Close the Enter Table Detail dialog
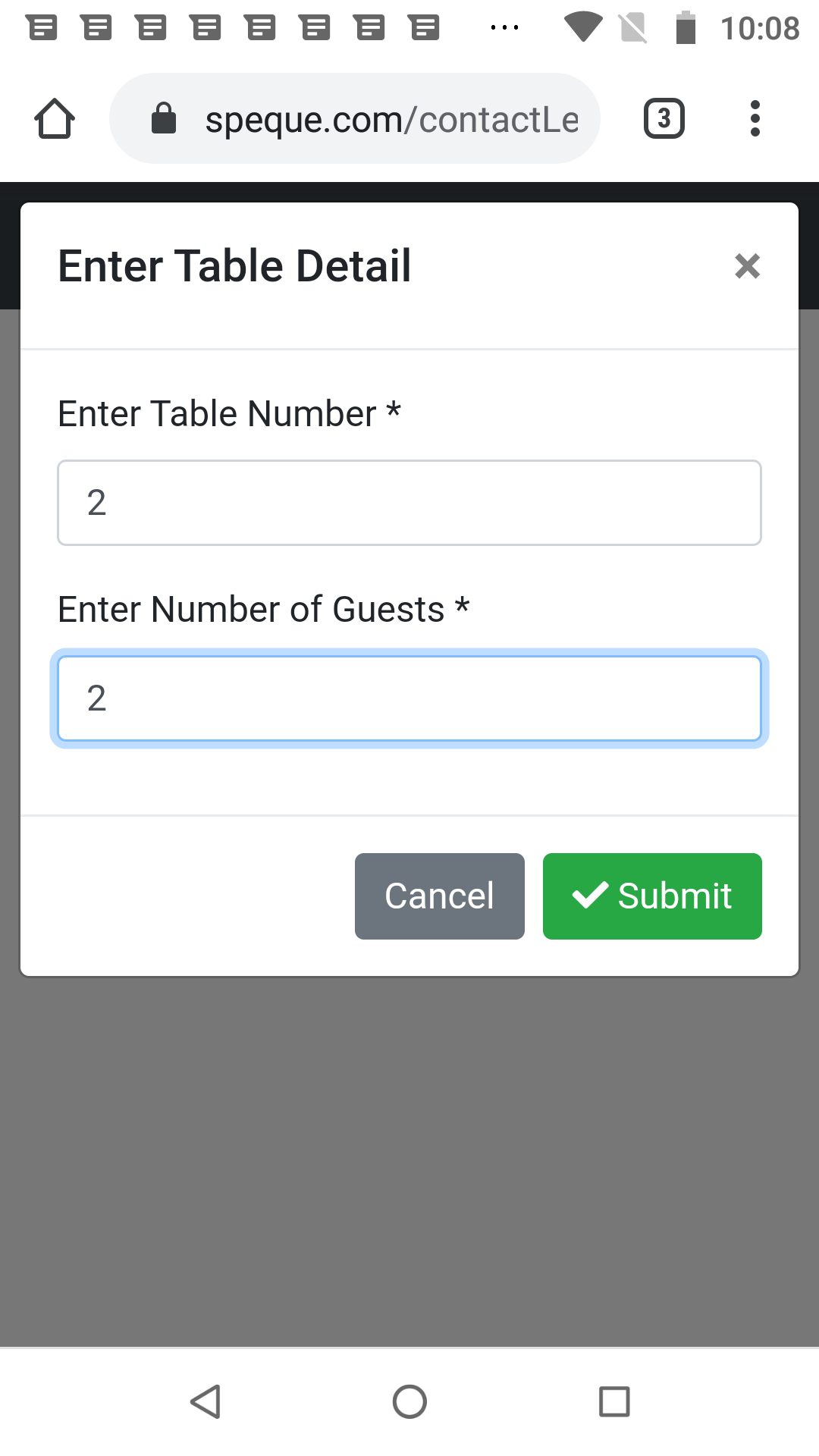The height and width of the screenshot is (1456, 819). pyautogui.click(x=747, y=266)
